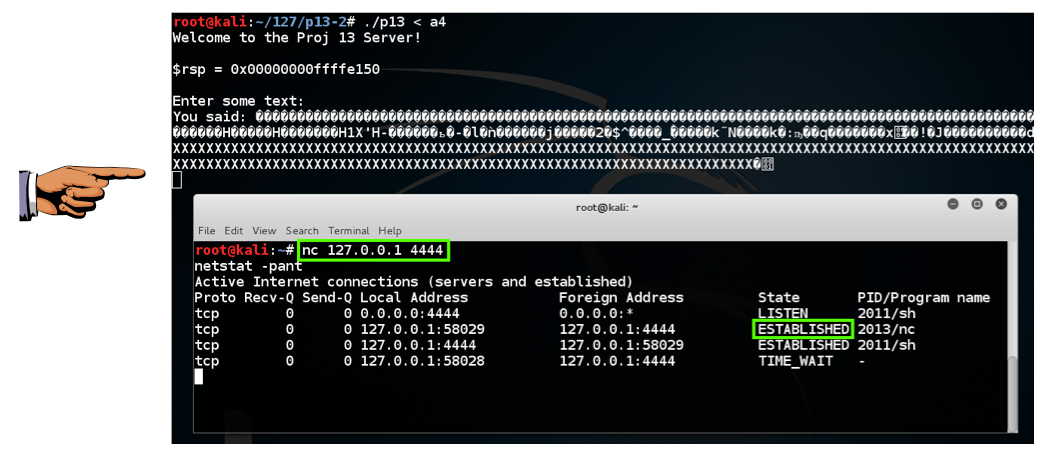Click local address '127.0.0.1:58028'
This screenshot has height=456, width=1046.
tap(422, 361)
